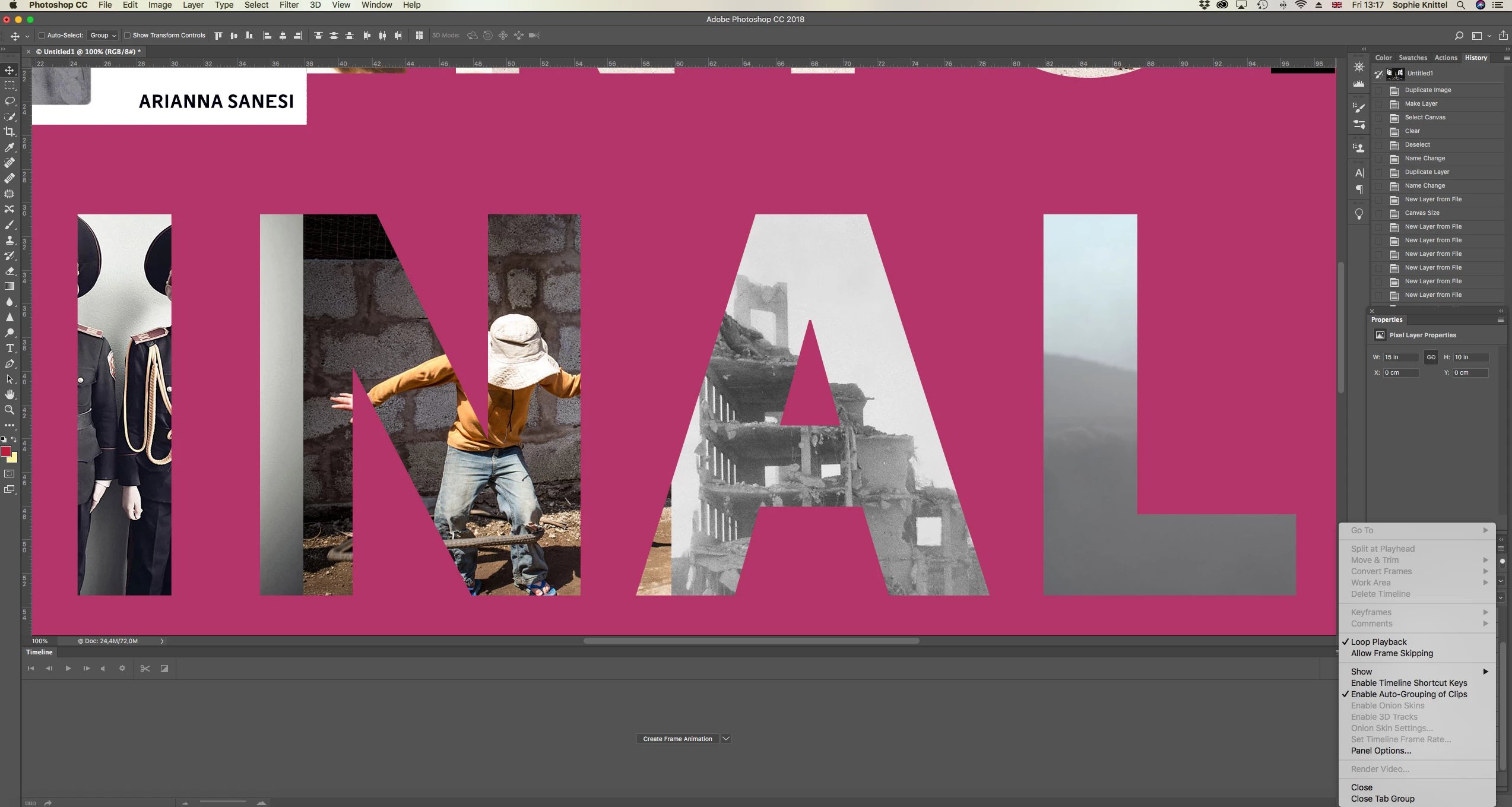Click the Create Frame Animation button
Viewport: 1512px width, 807px height.
[677, 739]
